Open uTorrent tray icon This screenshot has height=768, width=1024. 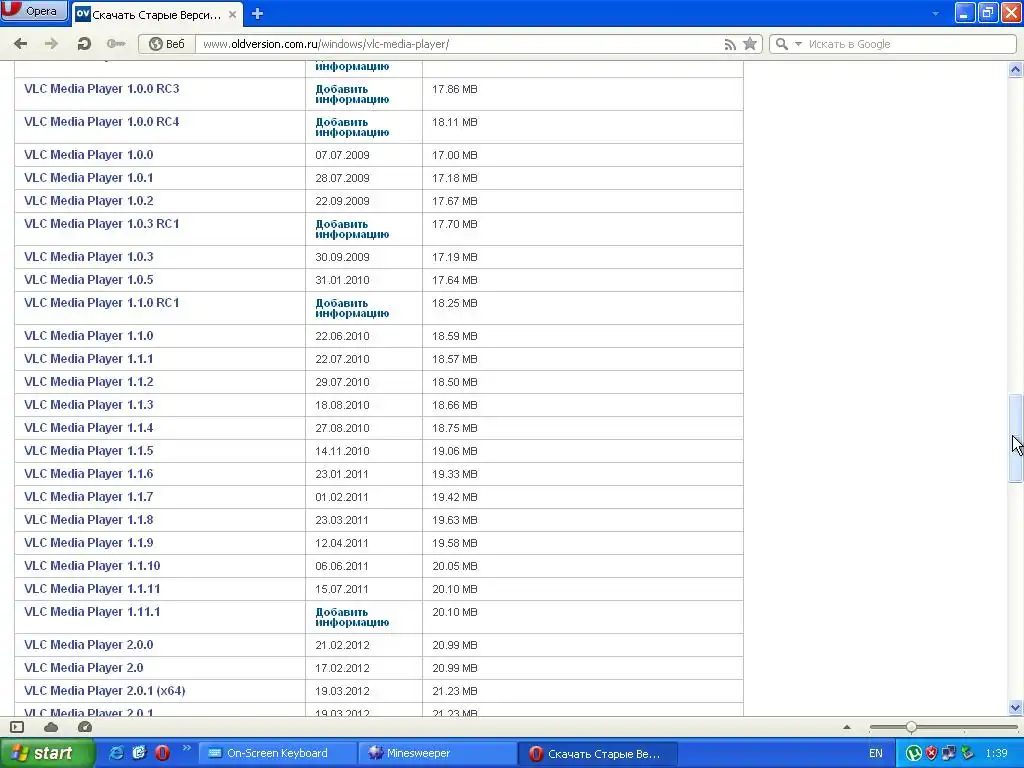913,754
